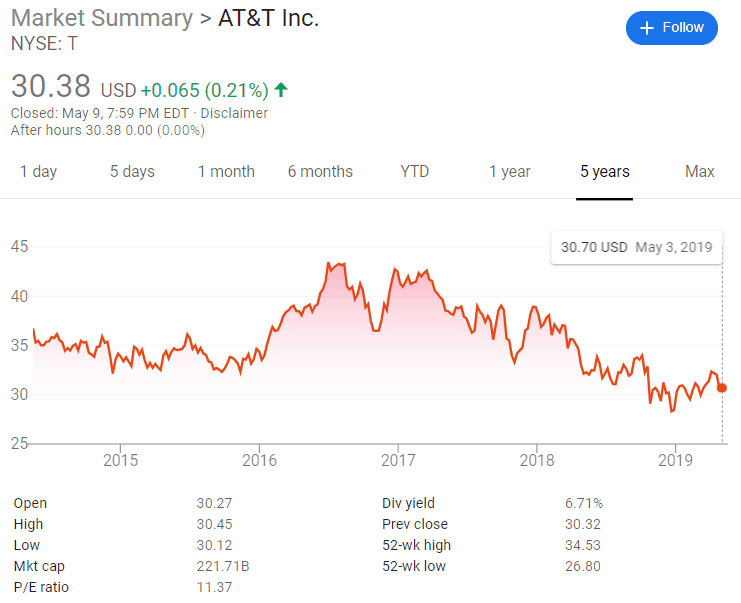The width and height of the screenshot is (741, 603).
Task: Click the Follow button
Action: (x=672, y=28)
